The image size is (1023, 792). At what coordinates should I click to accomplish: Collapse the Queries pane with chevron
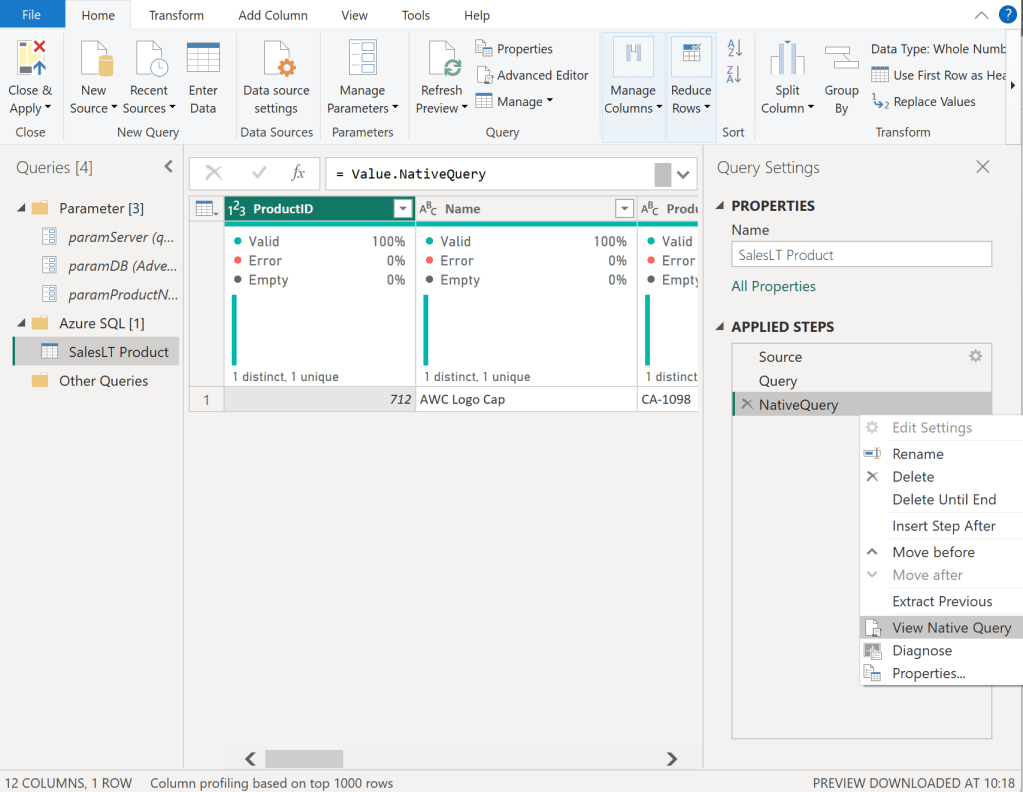168,168
